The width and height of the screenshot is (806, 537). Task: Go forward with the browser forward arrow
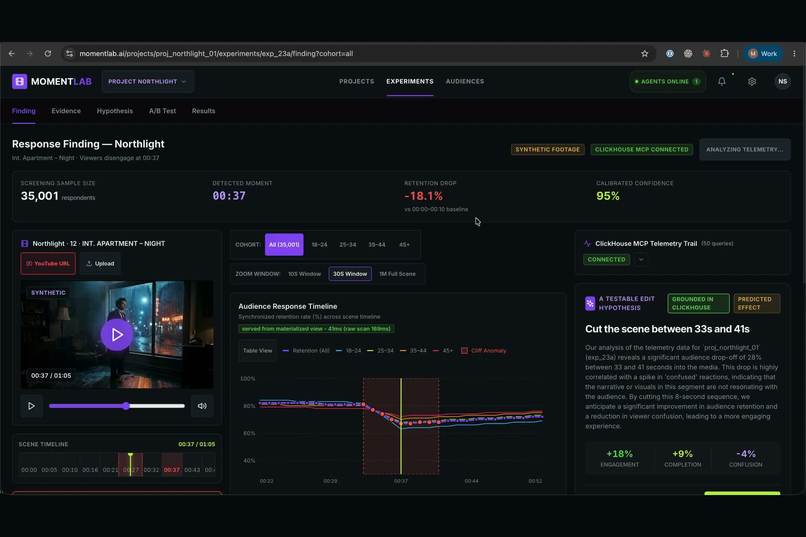pos(29,53)
